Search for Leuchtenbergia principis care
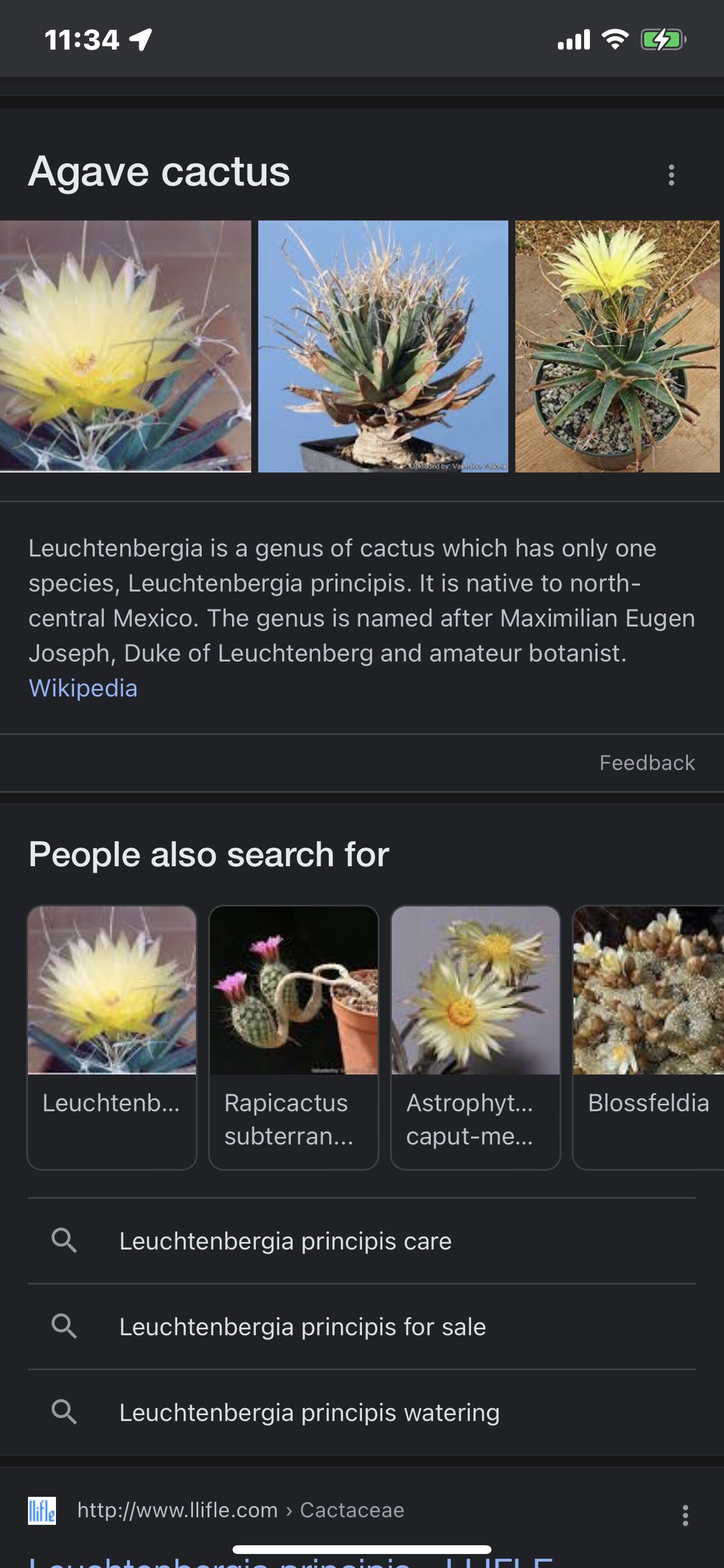 coord(285,1241)
